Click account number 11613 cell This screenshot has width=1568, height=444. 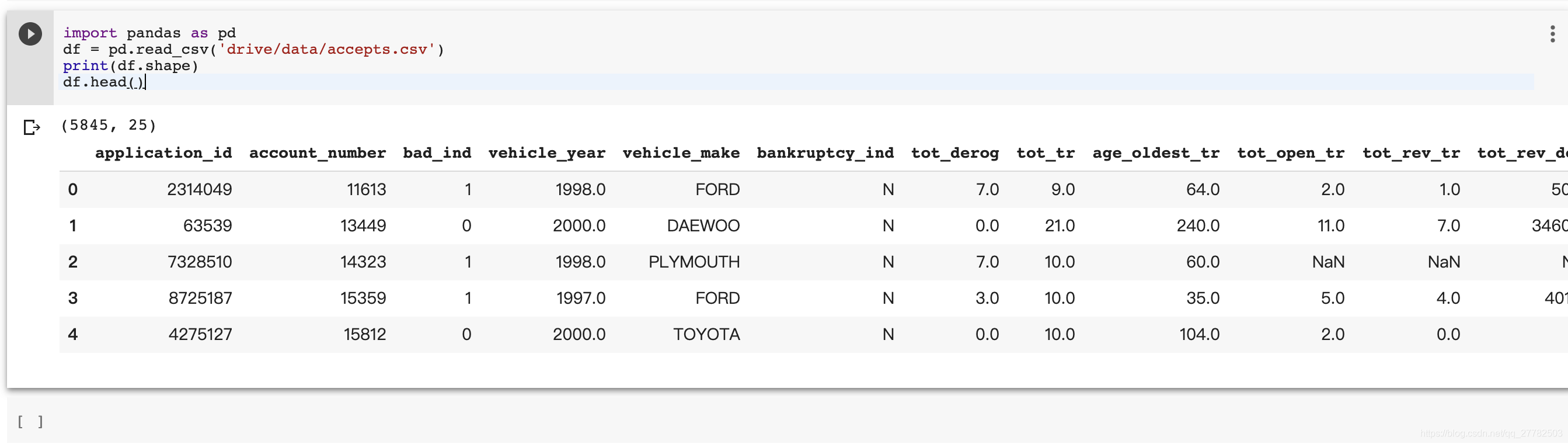click(367, 189)
